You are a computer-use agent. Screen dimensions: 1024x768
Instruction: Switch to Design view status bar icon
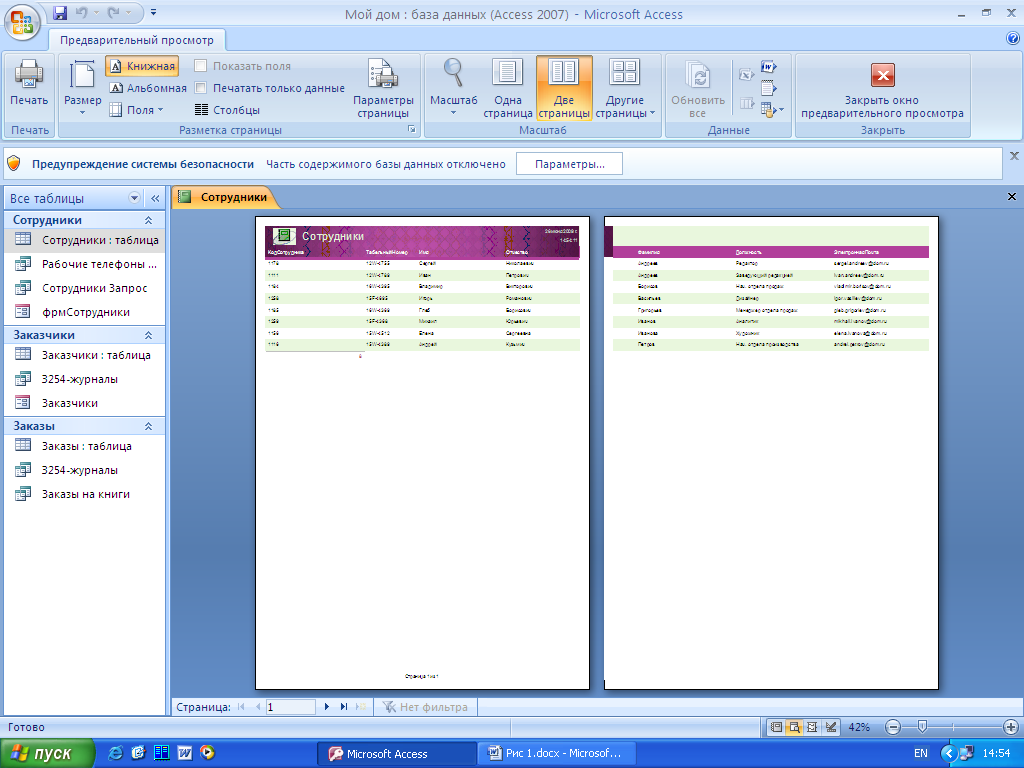[x=831, y=727]
